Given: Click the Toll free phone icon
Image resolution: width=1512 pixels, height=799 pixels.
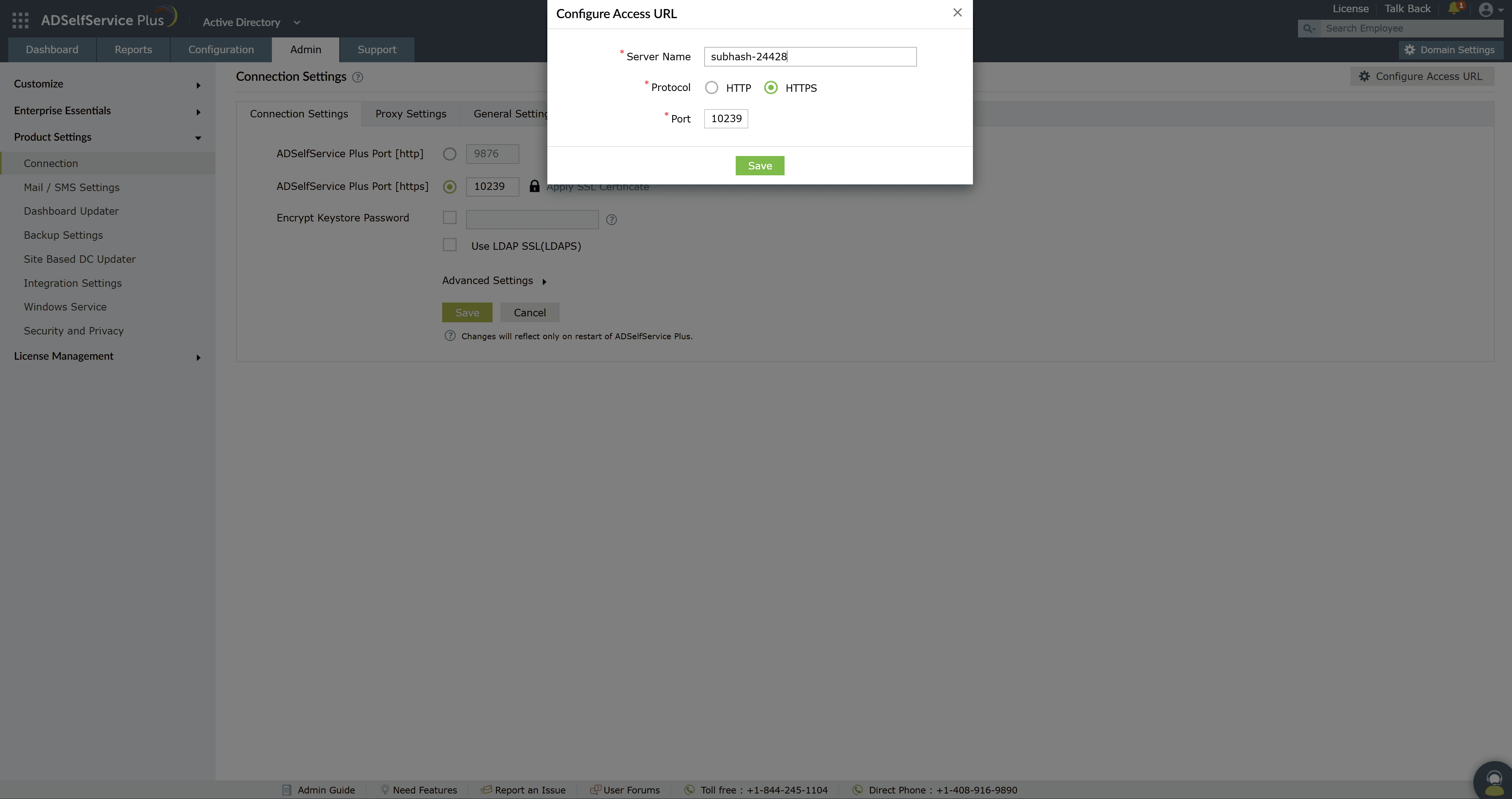Looking at the screenshot, I should (690, 790).
